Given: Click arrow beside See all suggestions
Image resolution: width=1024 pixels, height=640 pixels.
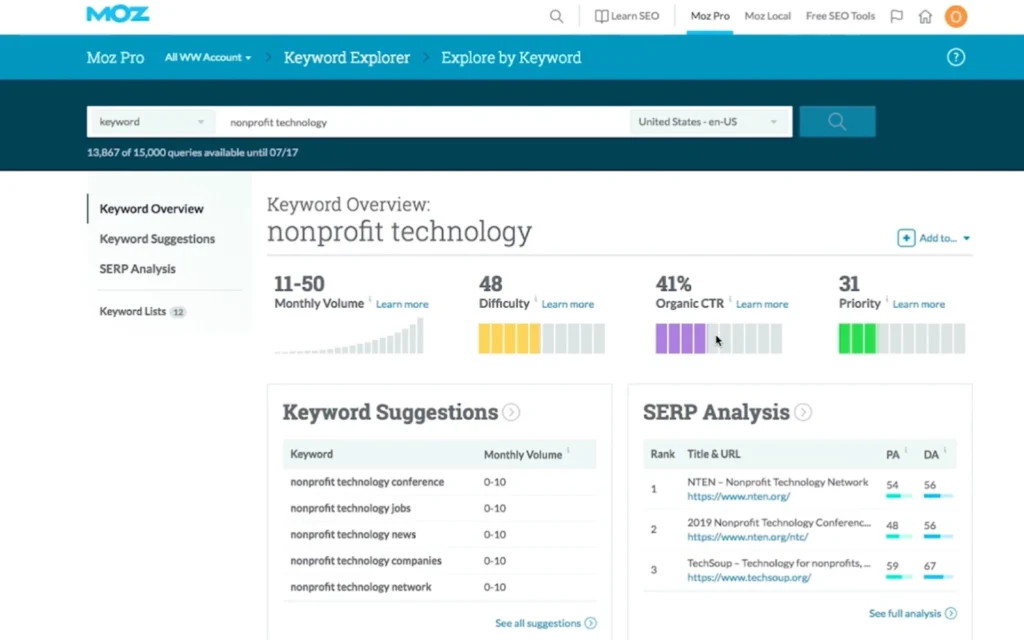Looking at the screenshot, I should pyautogui.click(x=590, y=623).
